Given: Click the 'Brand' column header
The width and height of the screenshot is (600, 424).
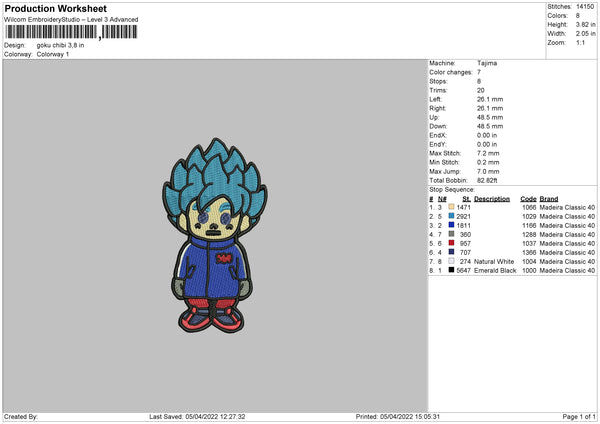Looking at the screenshot, I should tap(549, 199).
